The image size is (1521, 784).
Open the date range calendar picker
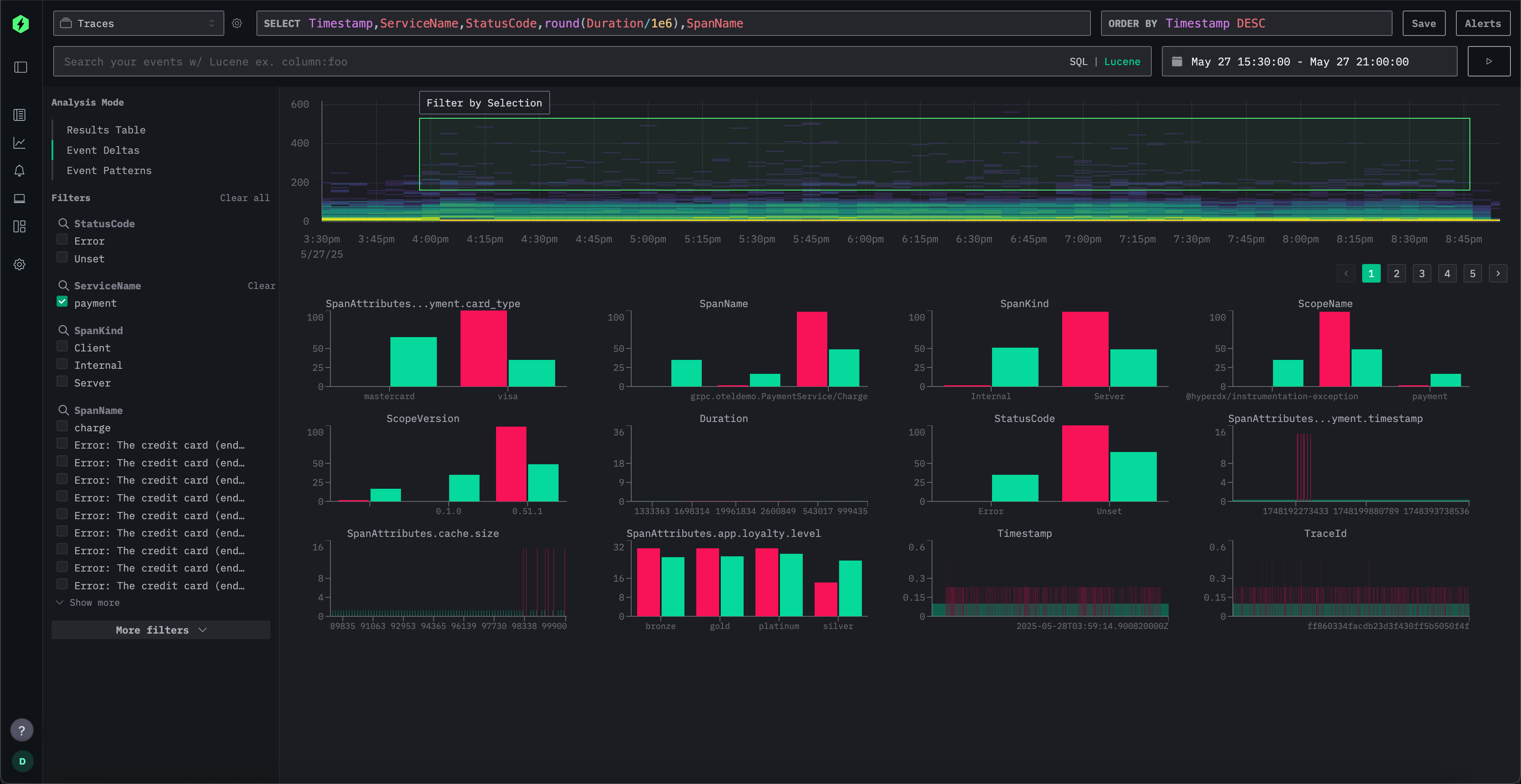click(x=1178, y=61)
